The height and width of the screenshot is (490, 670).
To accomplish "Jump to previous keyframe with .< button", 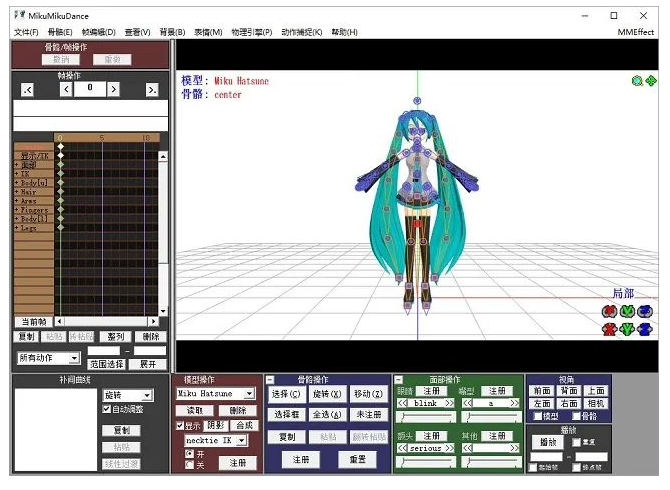I will tap(27, 90).
